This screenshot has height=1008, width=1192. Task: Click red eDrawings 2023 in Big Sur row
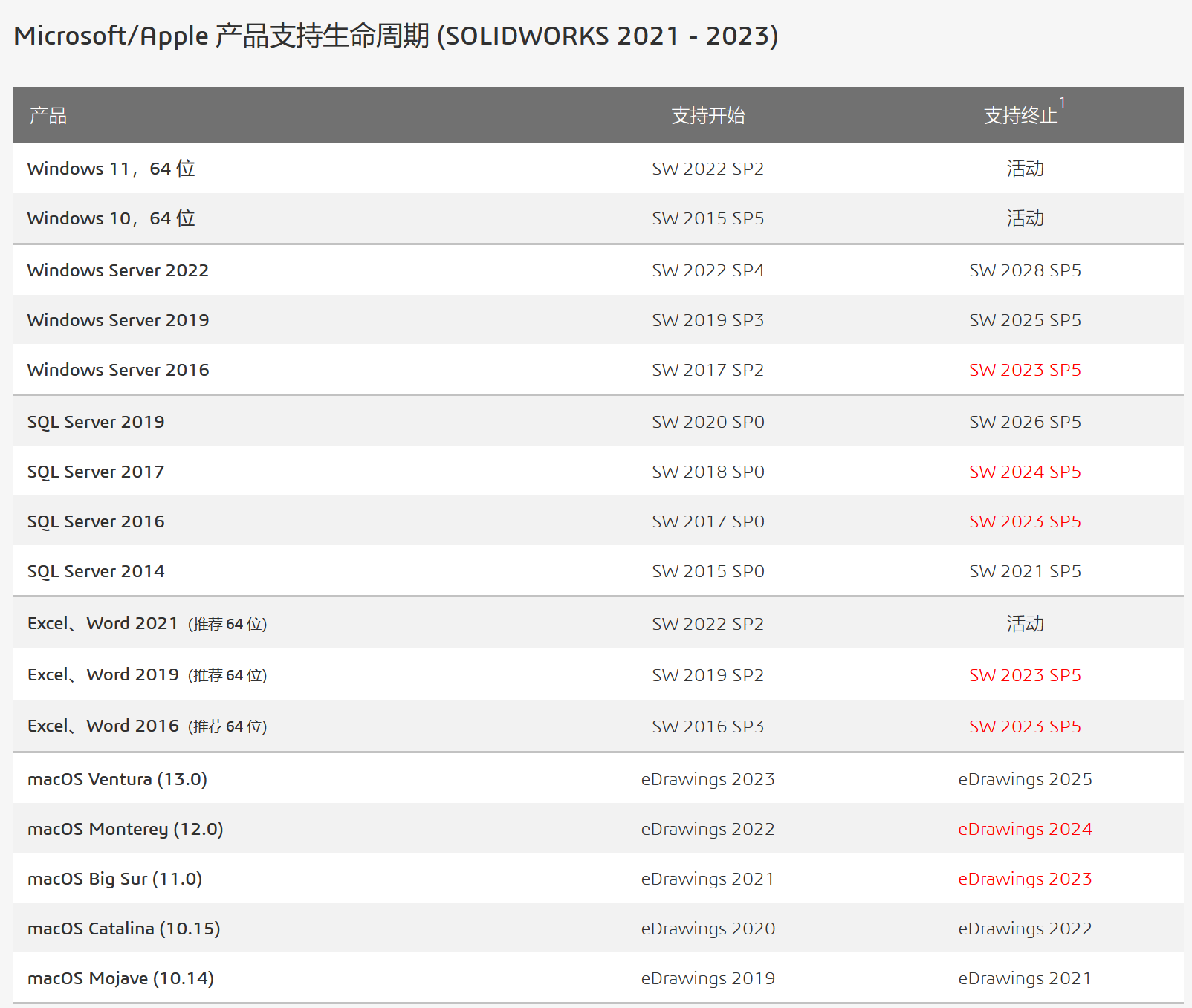click(1024, 879)
